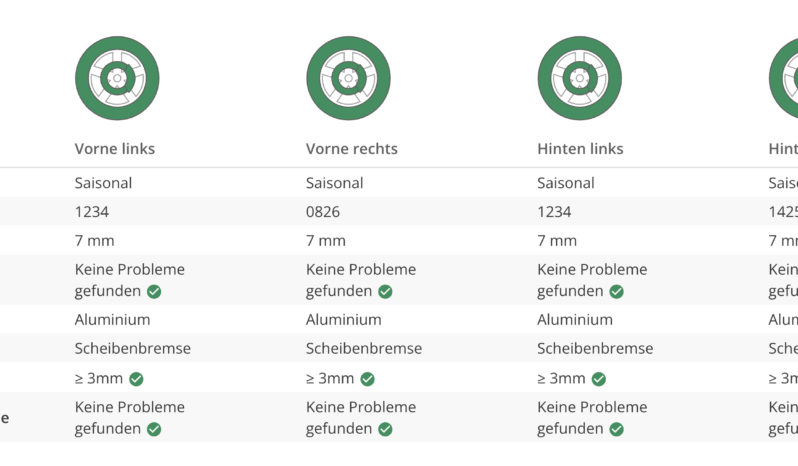Viewport: 798px width, 466px height.
Task: Click the Vorne links wheel icon
Action: click(x=117, y=78)
